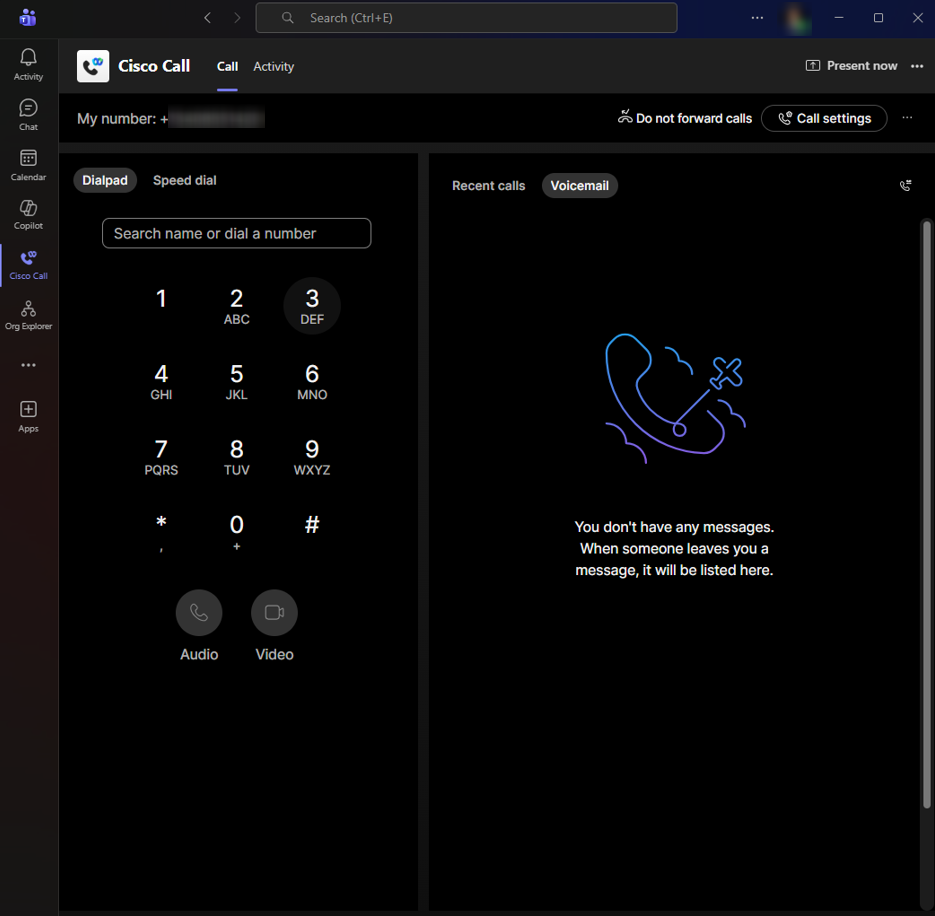The height and width of the screenshot is (916, 935).
Task: Open Chat in the sidebar
Action: (28, 114)
